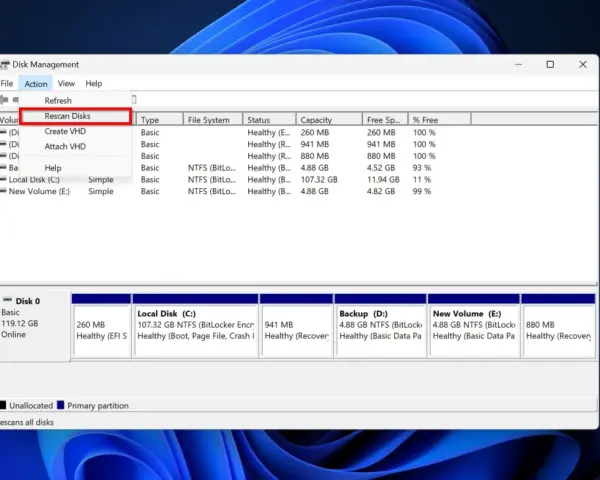600x480 pixels.
Task: Select the 260 MB EFI partition block
Action: point(101,326)
